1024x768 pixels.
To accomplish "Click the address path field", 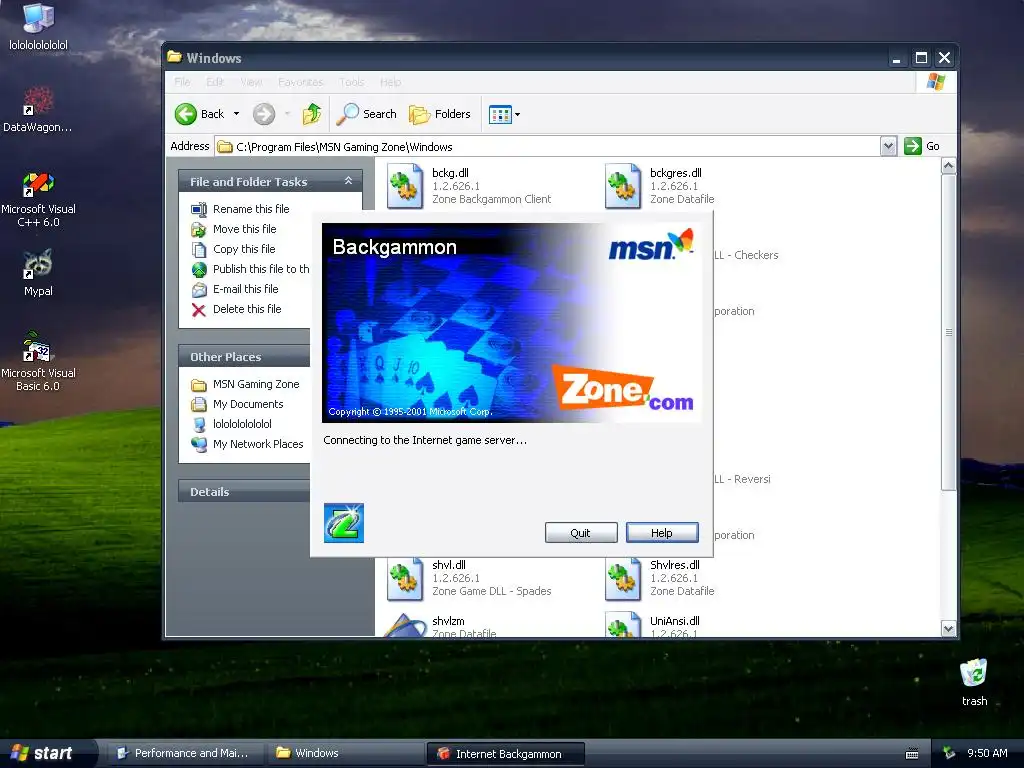I will (547, 146).
